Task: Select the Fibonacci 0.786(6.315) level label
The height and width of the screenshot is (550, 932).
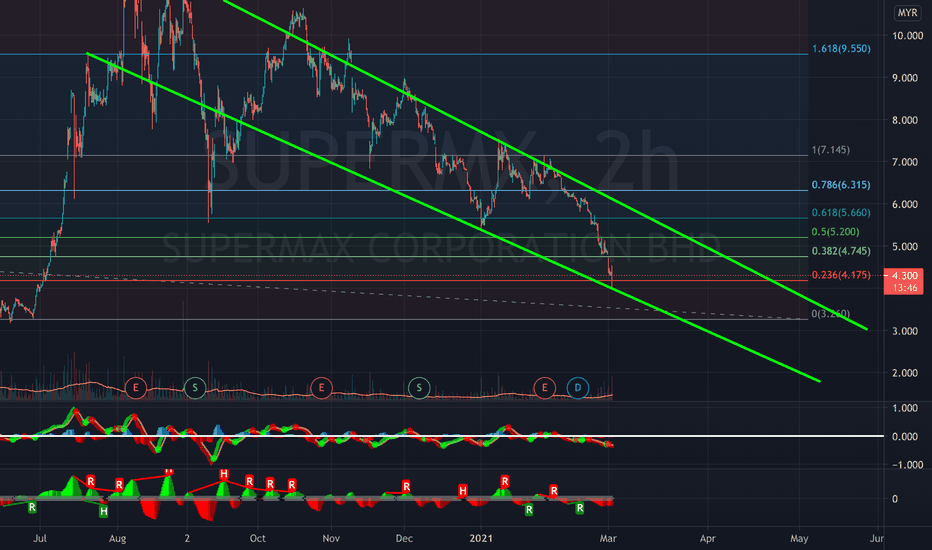Action: [841, 185]
